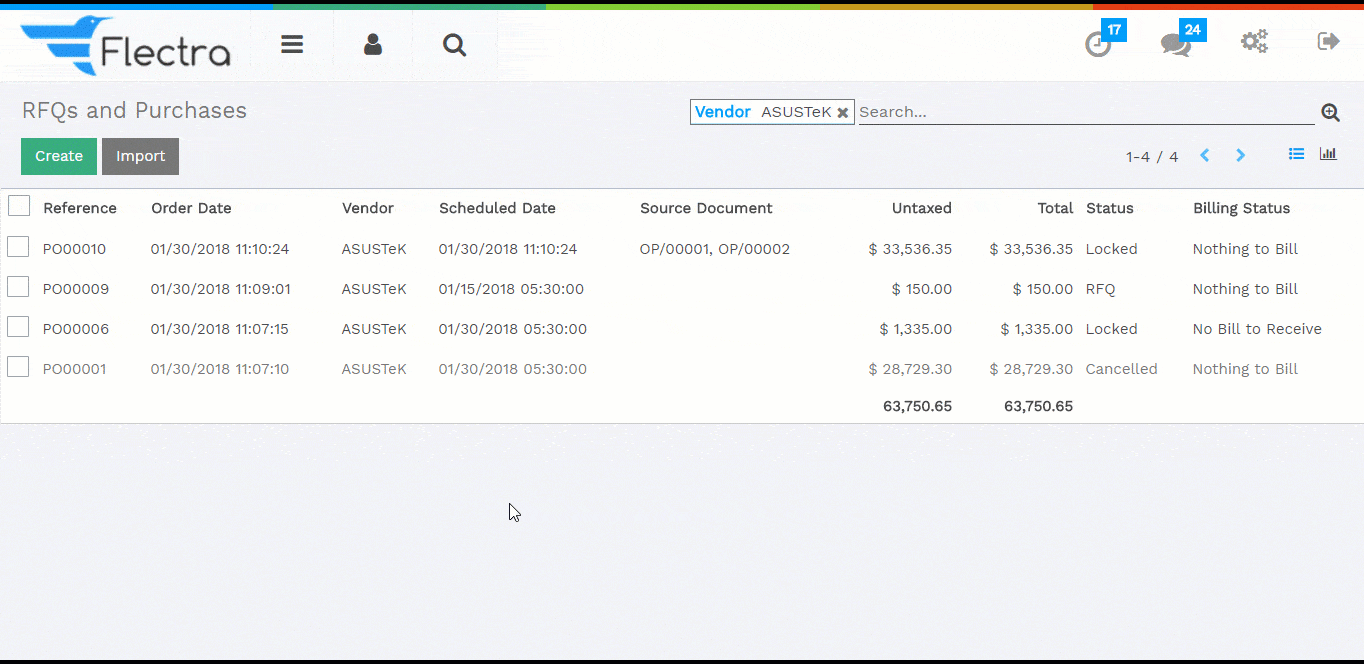
Task: Click the Import button
Action: point(140,157)
